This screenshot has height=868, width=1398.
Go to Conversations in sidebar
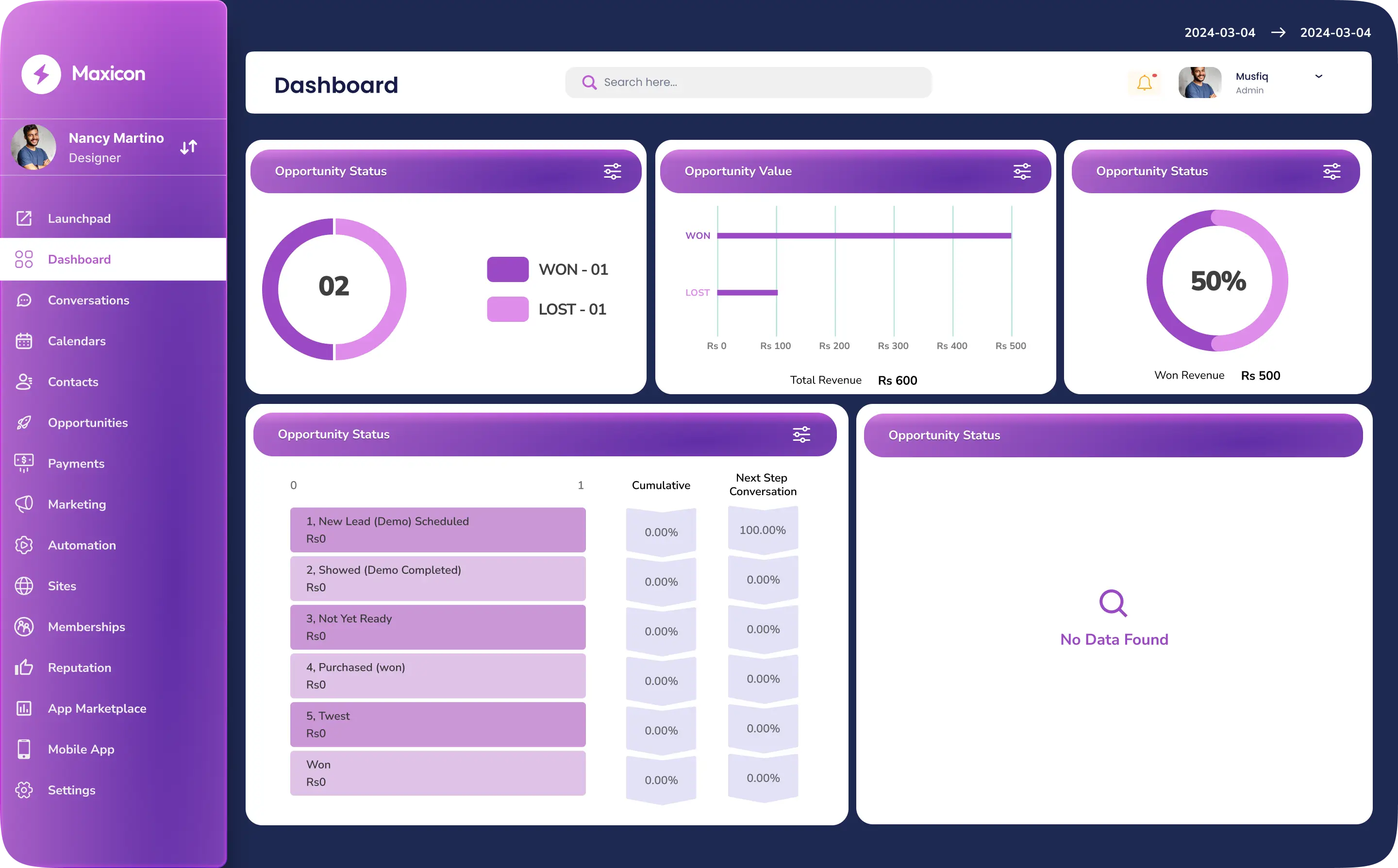[88, 300]
